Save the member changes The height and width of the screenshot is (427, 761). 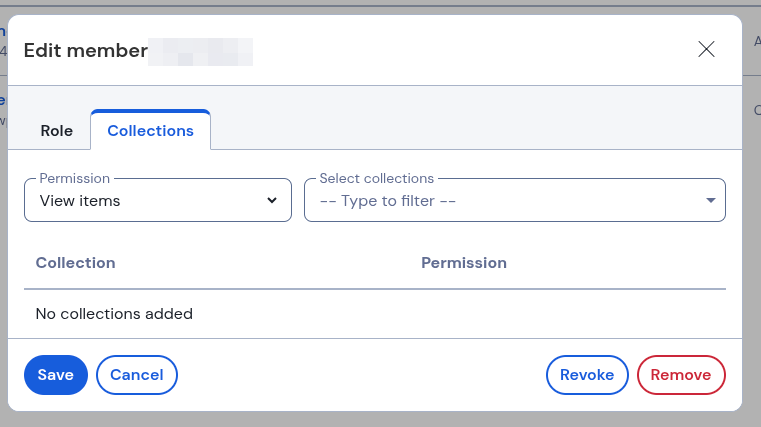pos(56,375)
